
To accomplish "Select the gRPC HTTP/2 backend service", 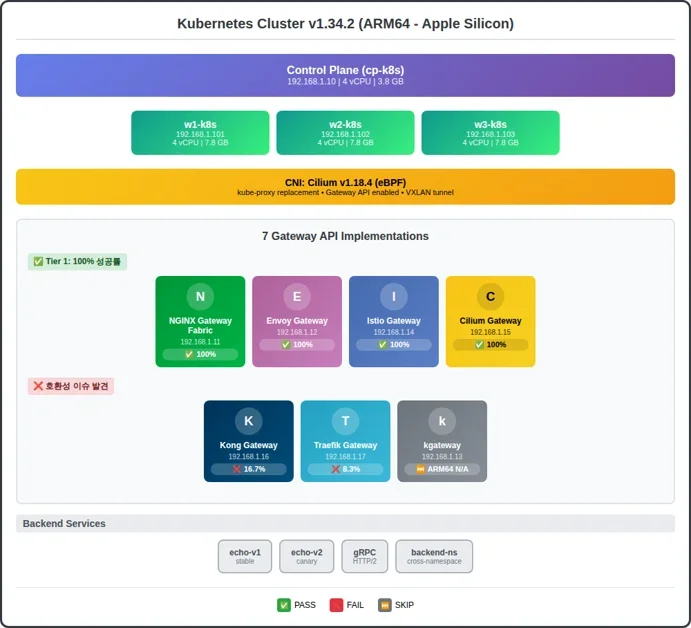I will pos(365,556).
